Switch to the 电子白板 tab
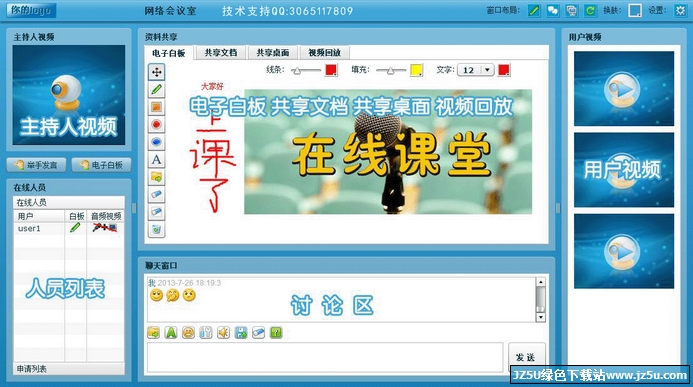693x387 pixels. pyautogui.click(x=168, y=53)
